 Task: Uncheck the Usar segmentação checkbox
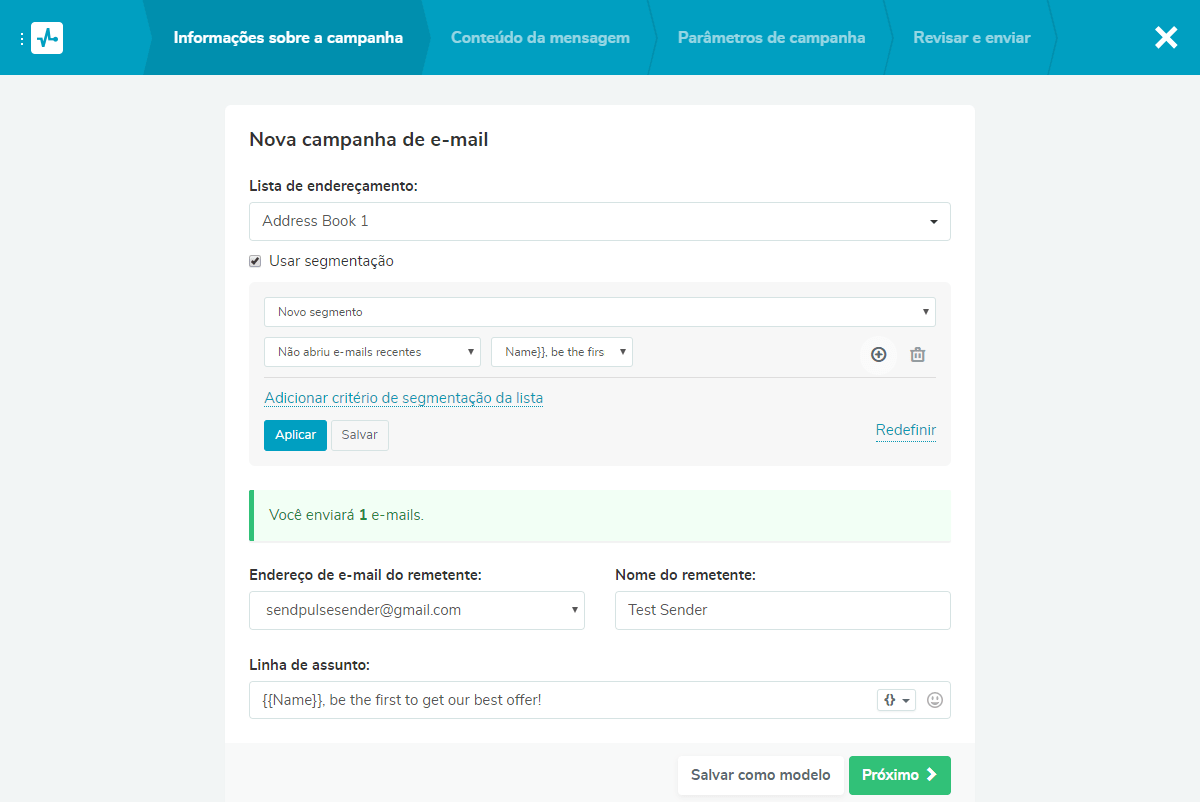pos(255,261)
